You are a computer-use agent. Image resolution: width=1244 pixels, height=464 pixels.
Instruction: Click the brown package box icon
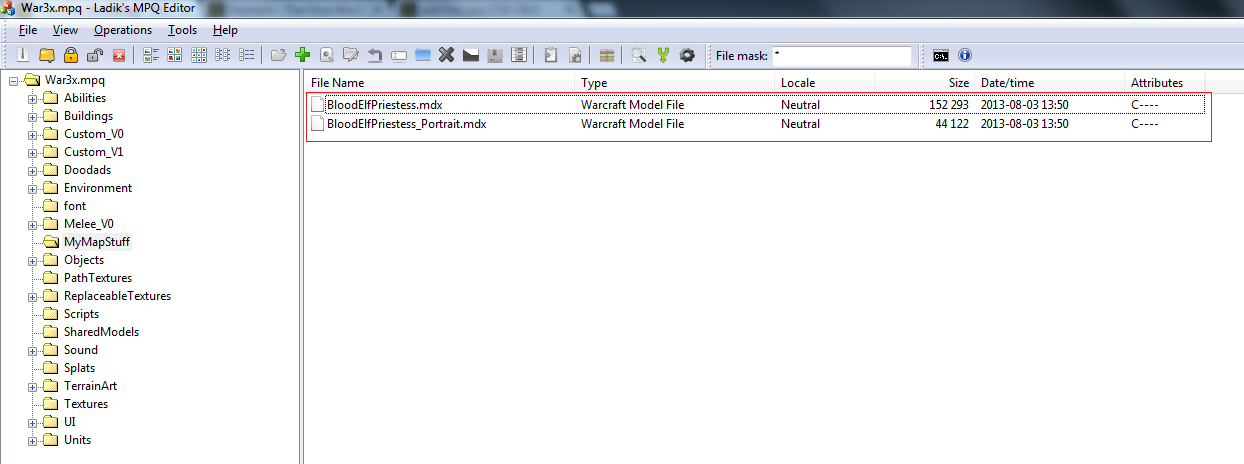click(607, 55)
